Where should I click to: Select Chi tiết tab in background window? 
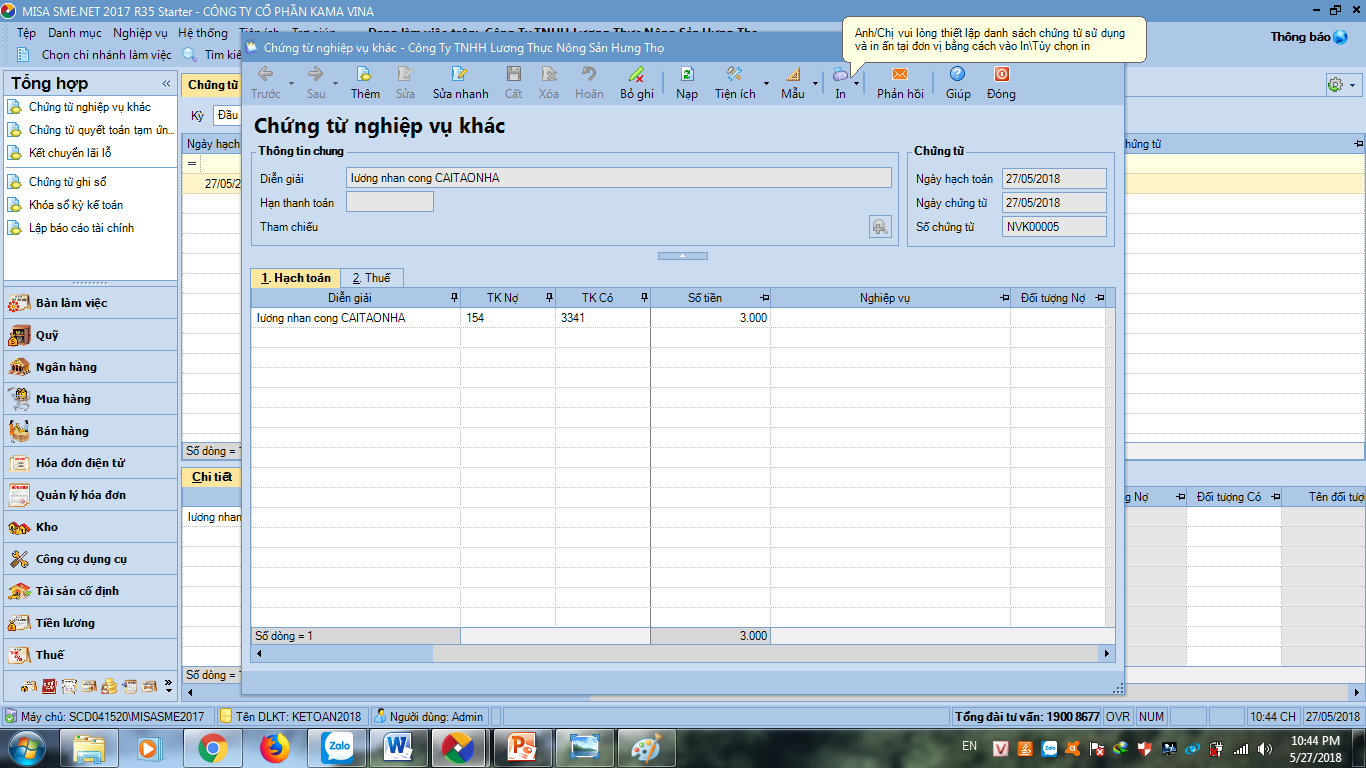(212, 477)
